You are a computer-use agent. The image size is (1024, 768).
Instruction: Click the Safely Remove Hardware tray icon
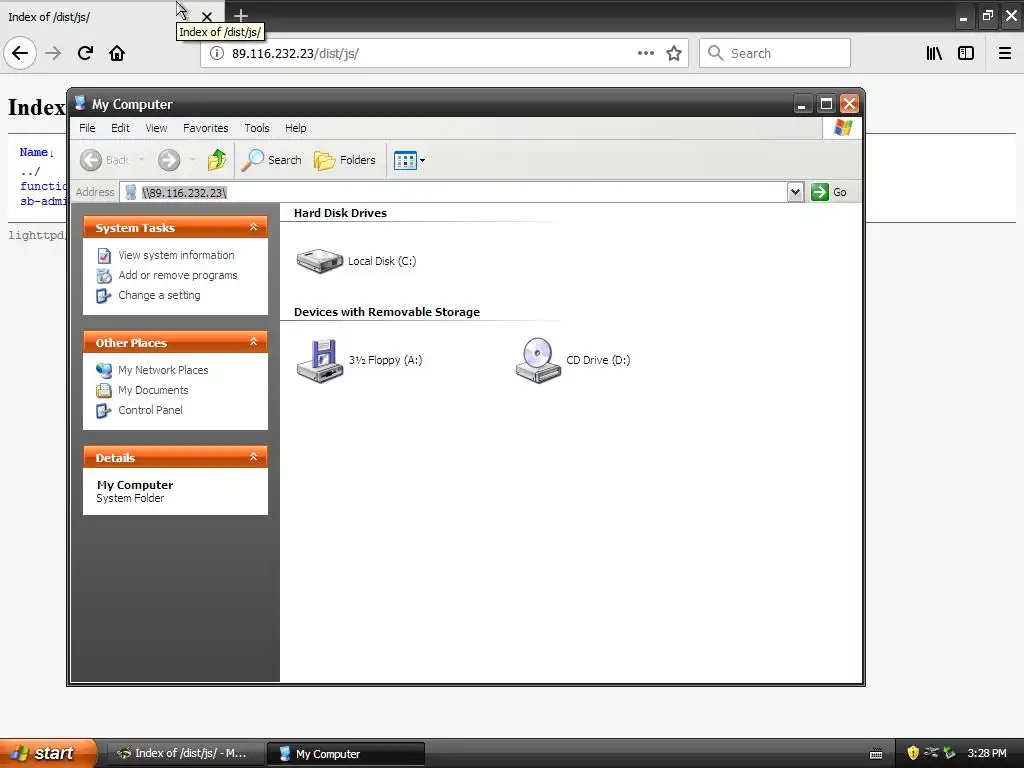click(949, 753)
